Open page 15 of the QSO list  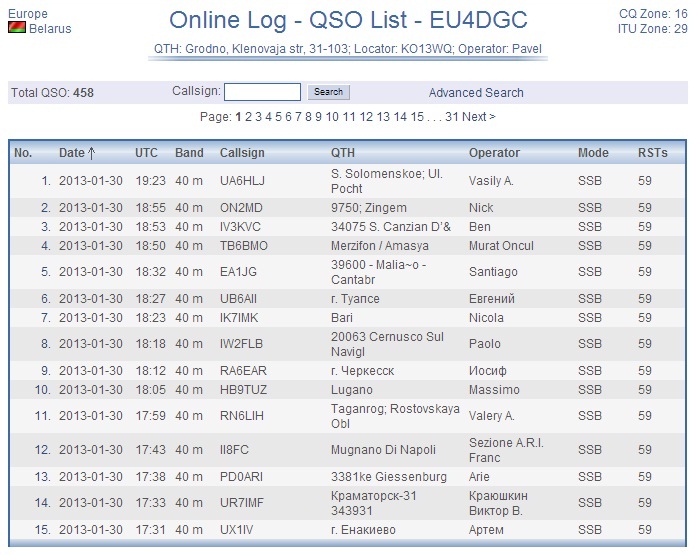pos(417,117)
